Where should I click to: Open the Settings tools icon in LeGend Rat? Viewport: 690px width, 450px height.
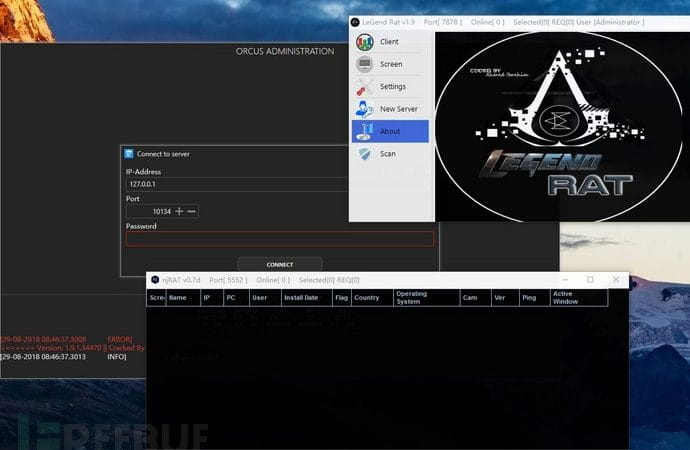tap(365, 87)
